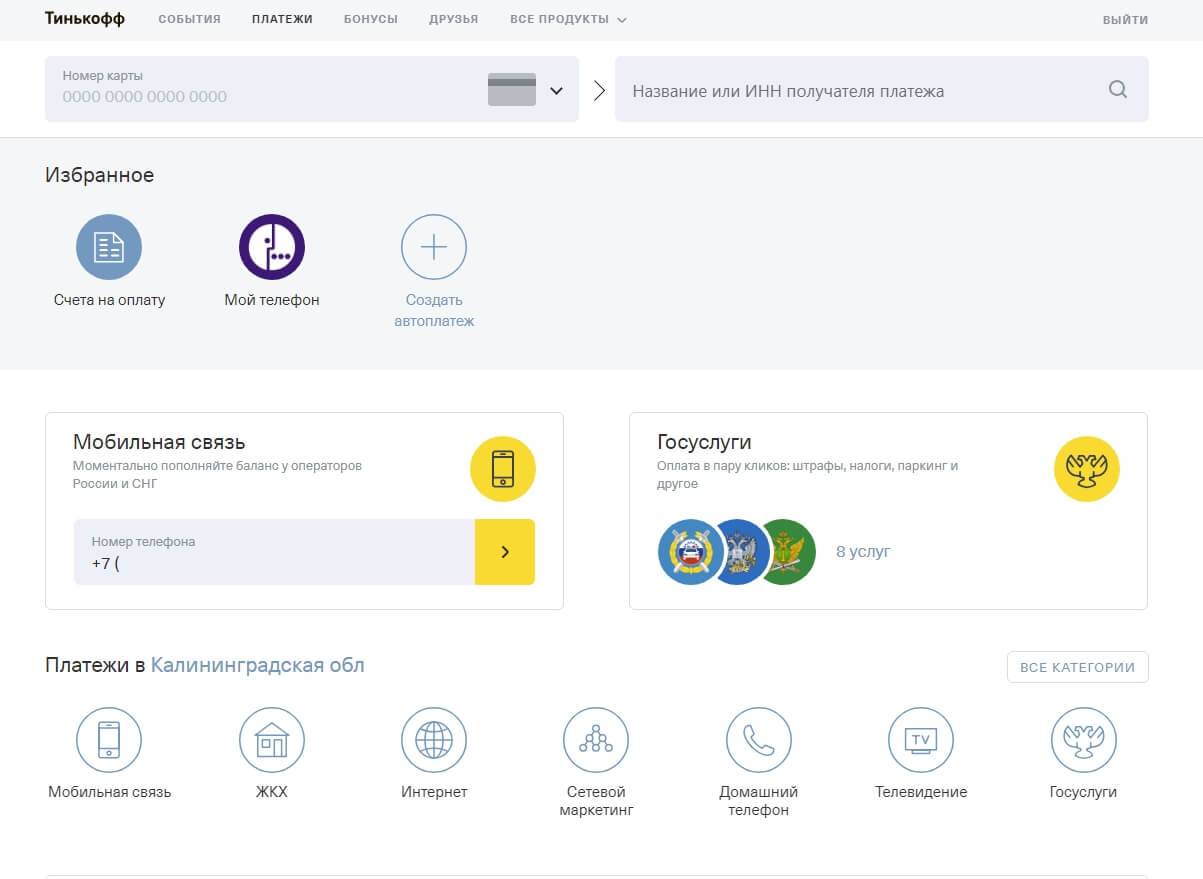The width and height of the screenshot is (1203, 879).
Task: Open the Телевидение TV icon
Action: (x=920, y=740)
